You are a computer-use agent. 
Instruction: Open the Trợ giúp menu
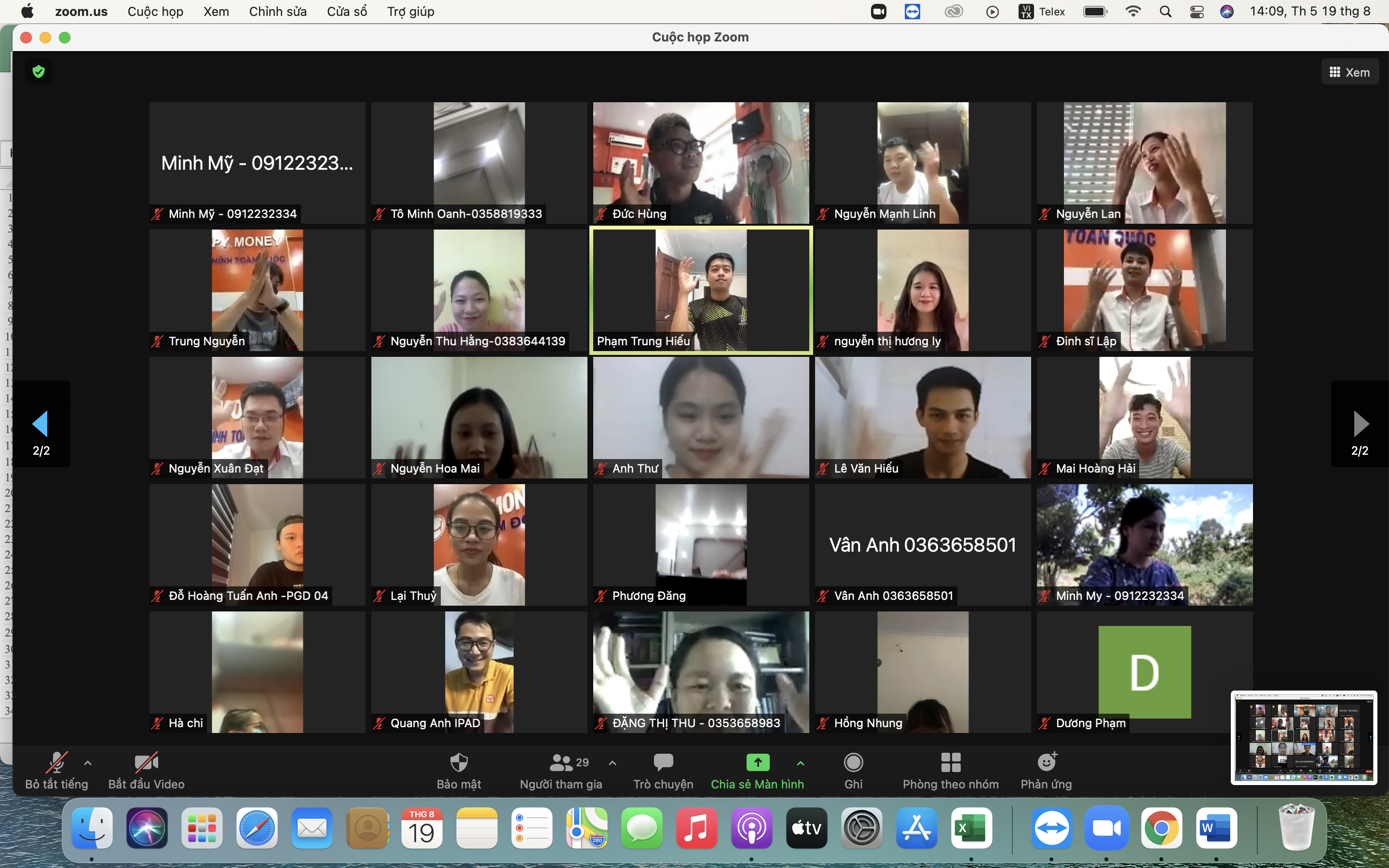(410, 12)
